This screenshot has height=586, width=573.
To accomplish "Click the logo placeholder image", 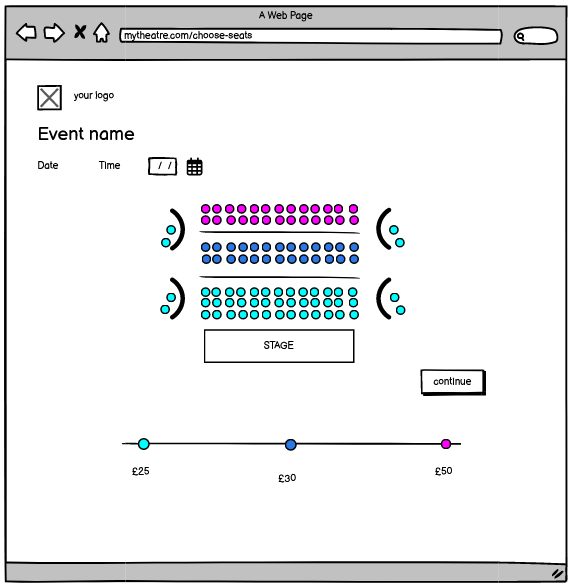I will point(49,98).
